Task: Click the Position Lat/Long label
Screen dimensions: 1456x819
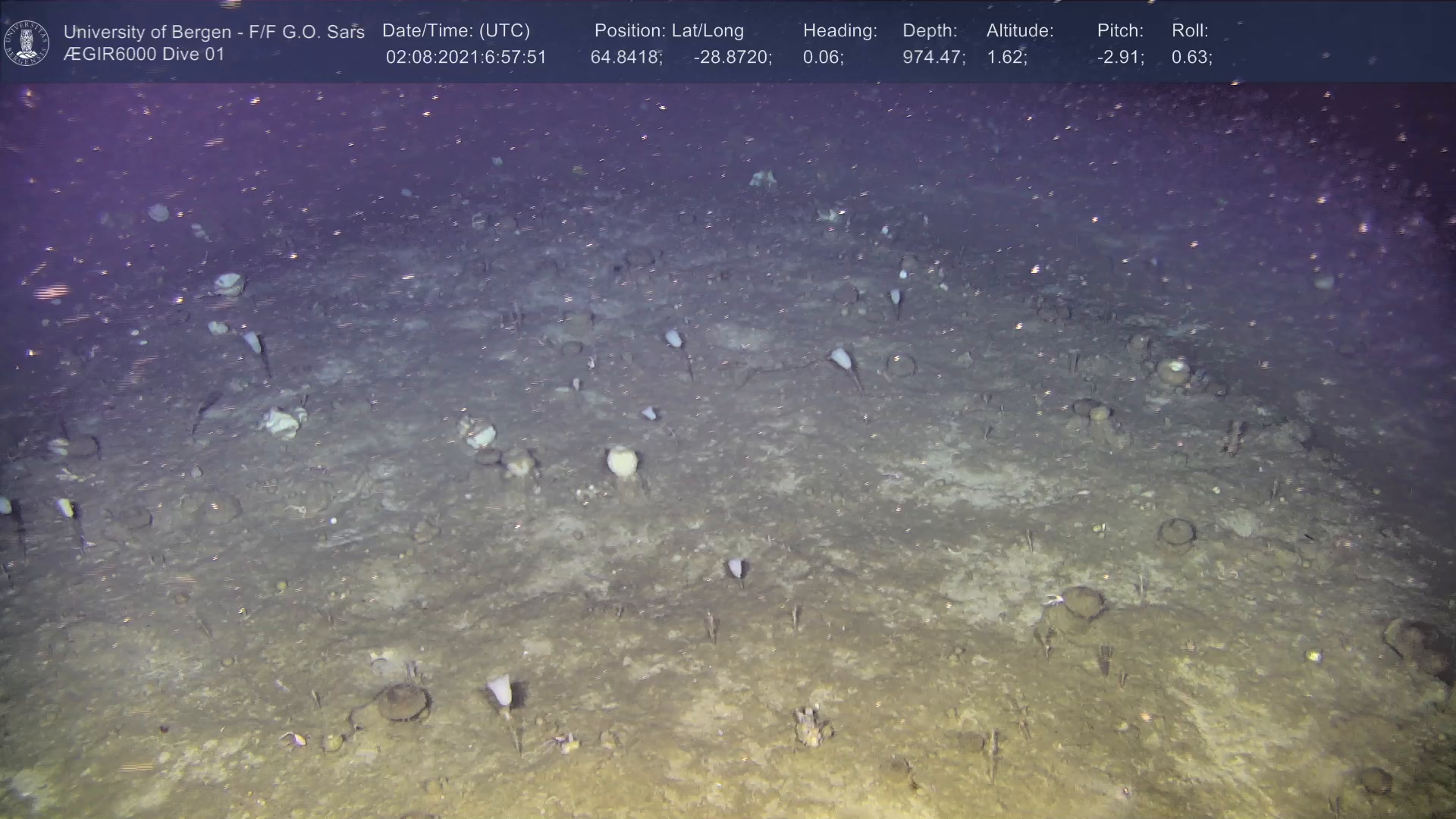Action: coord(669,31)
